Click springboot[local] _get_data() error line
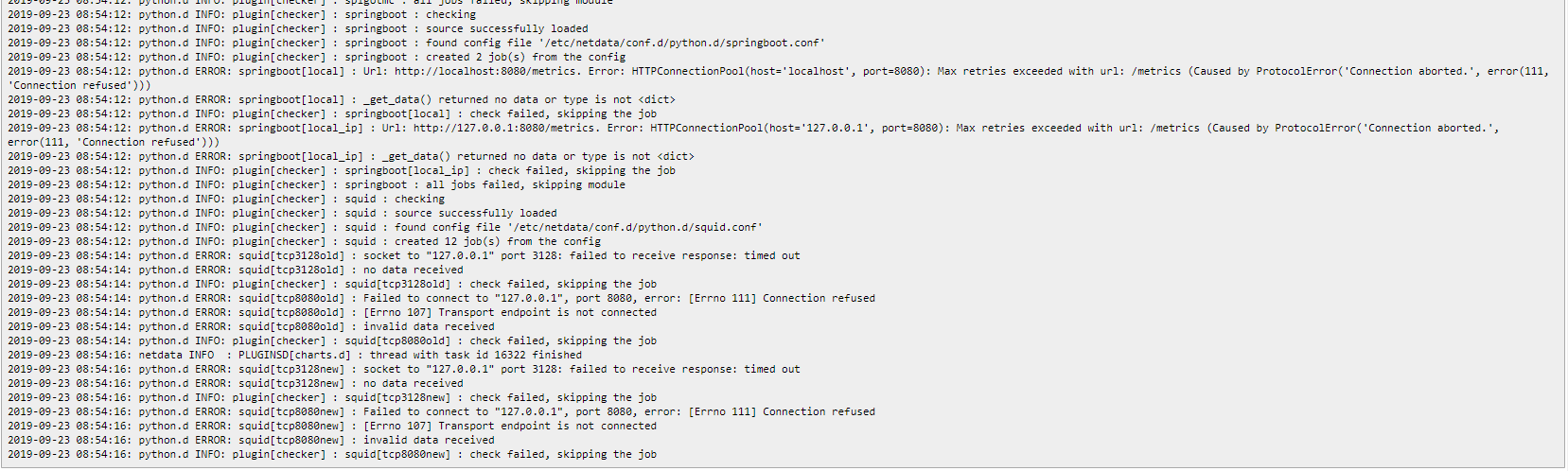This screenshot has height=471, width=1568. click(x=342, y=99)
